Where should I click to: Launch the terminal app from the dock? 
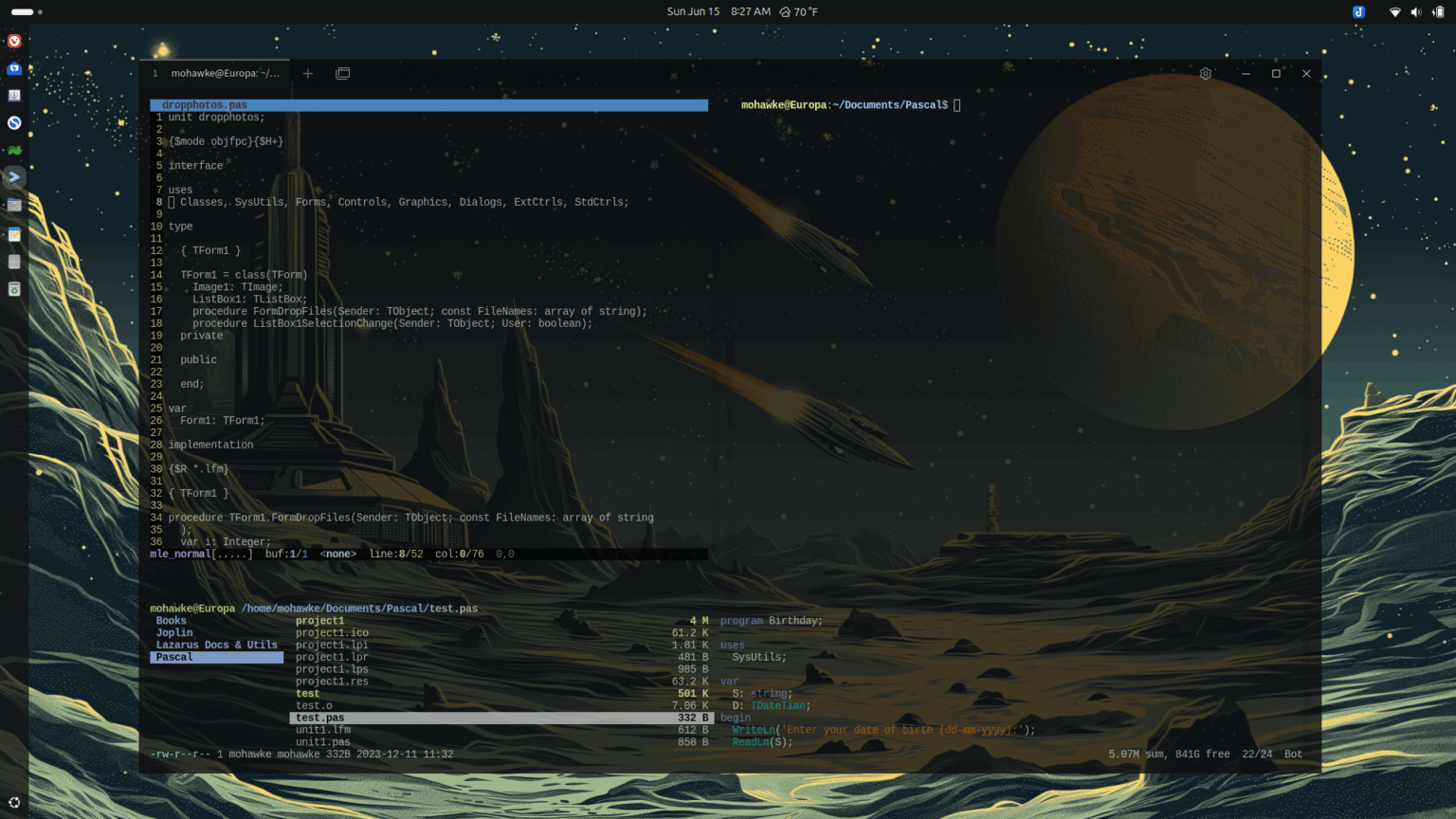(x=14, y=177)
